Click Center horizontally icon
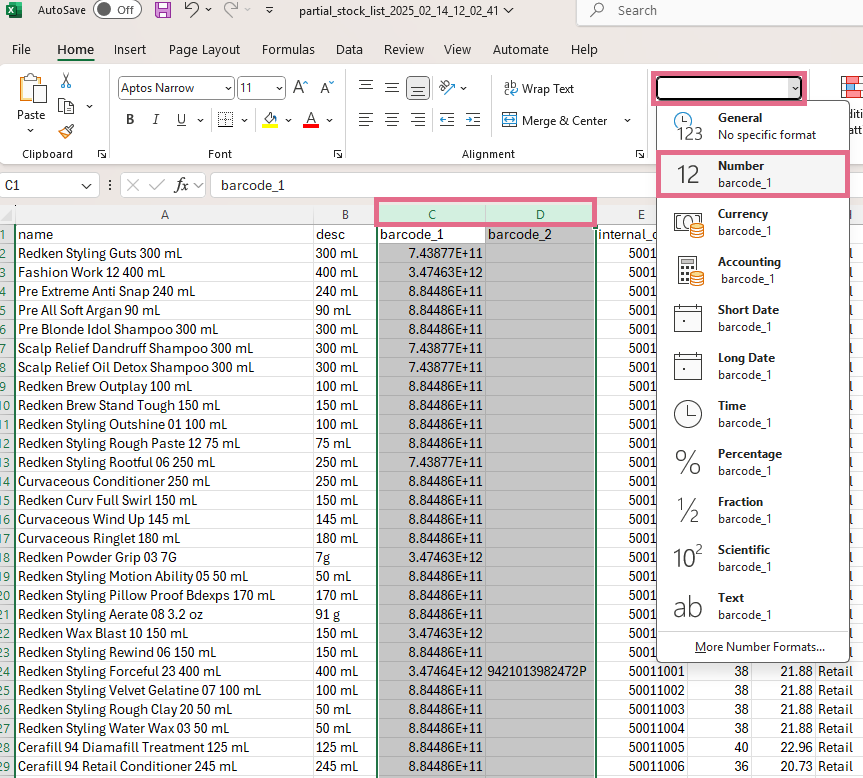The width and height of the screenshot is (863, 778). click(392, 119)
